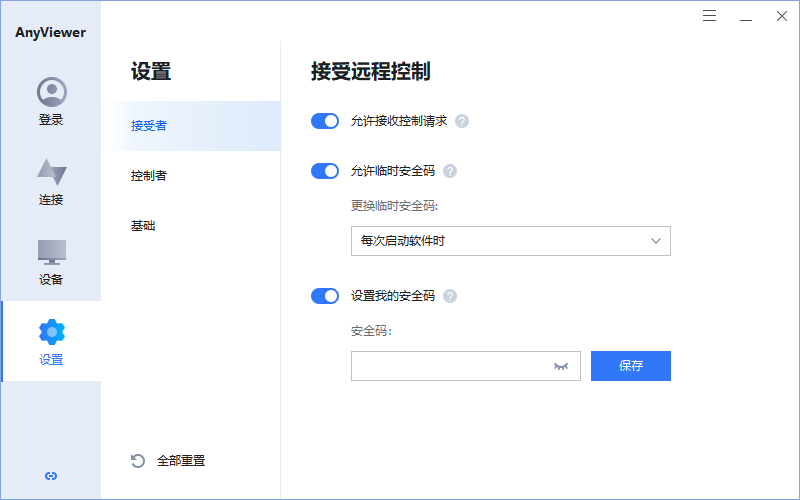The image size is (800, 500).
Task: Show the hidden security code with the eye icon
Action: click(561, 367)
